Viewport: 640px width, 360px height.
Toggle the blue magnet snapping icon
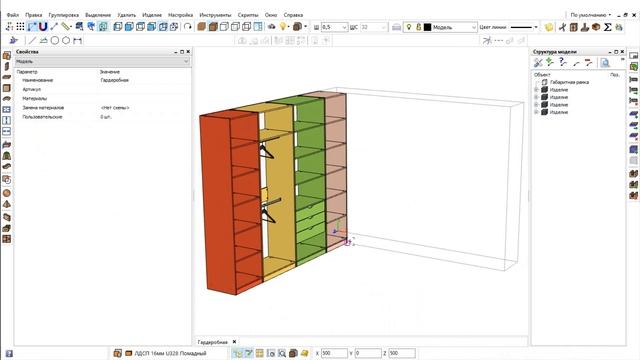pyautogui.click(x=43, y=27)
